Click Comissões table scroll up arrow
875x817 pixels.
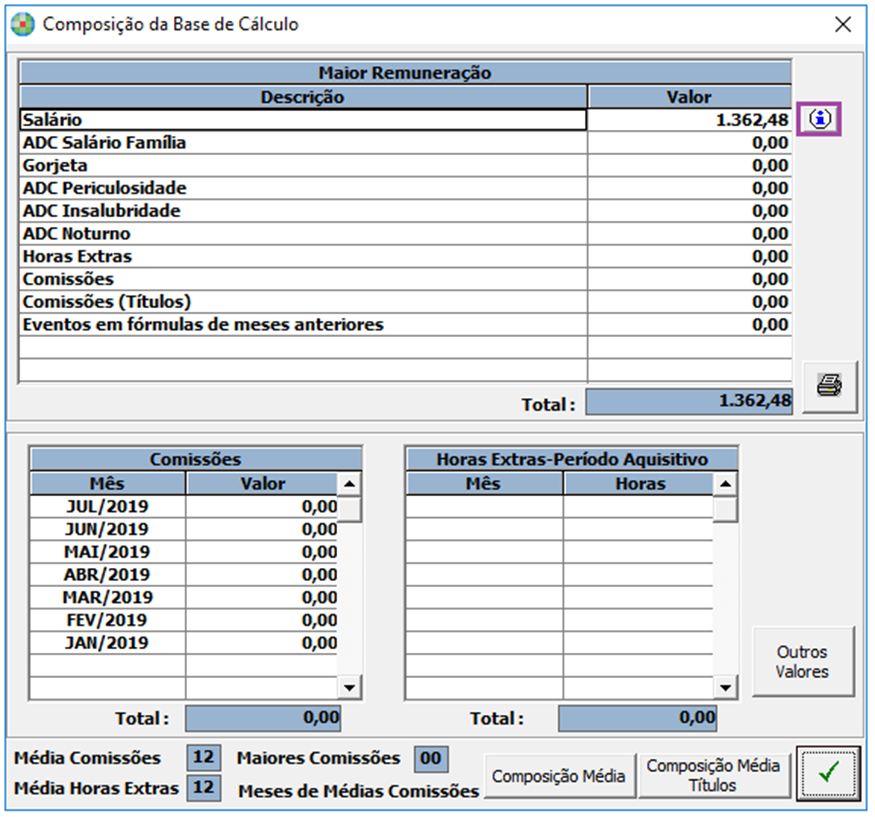[x=349, y=484]
